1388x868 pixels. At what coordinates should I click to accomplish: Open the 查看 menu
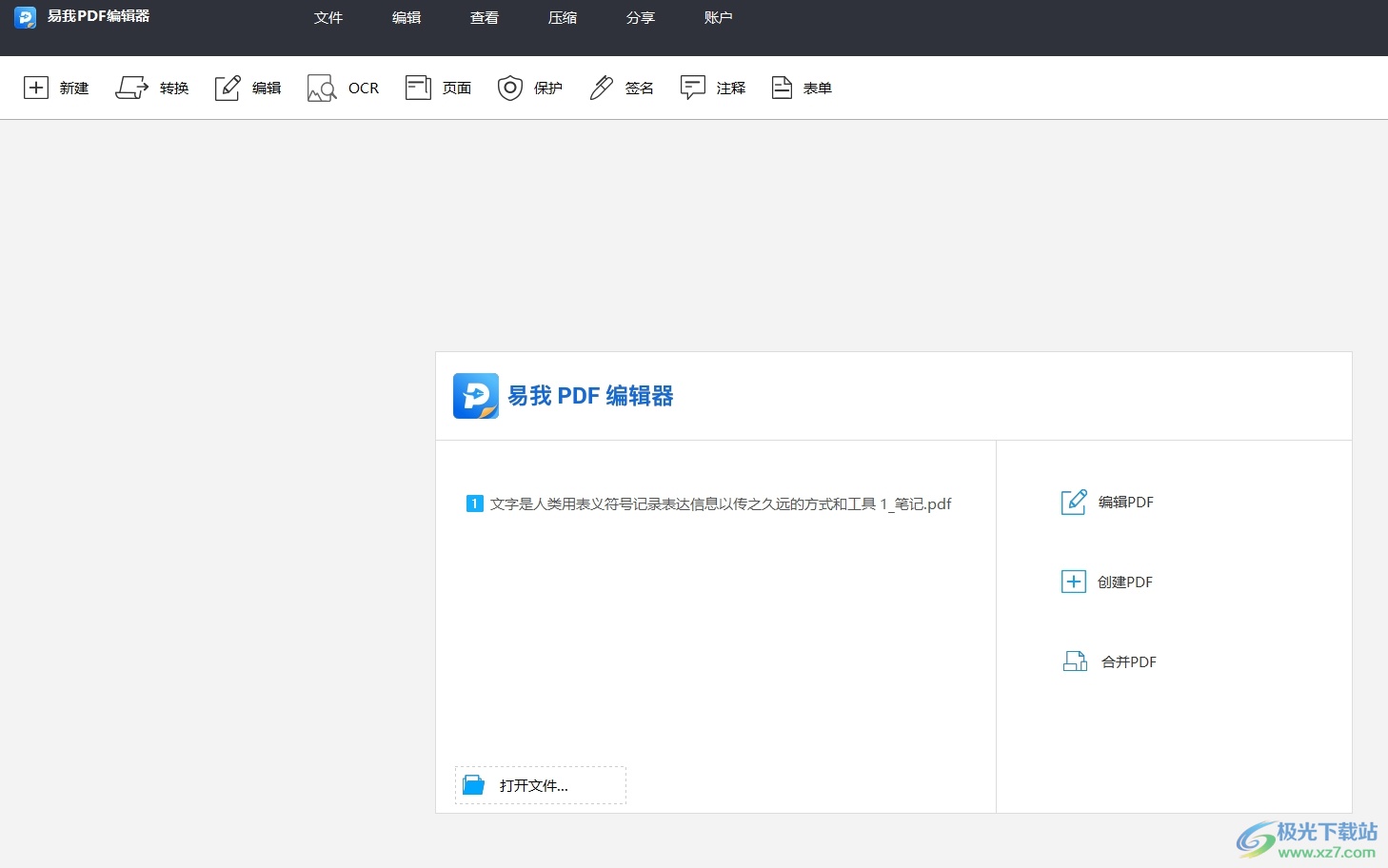[x=485, y=17]
